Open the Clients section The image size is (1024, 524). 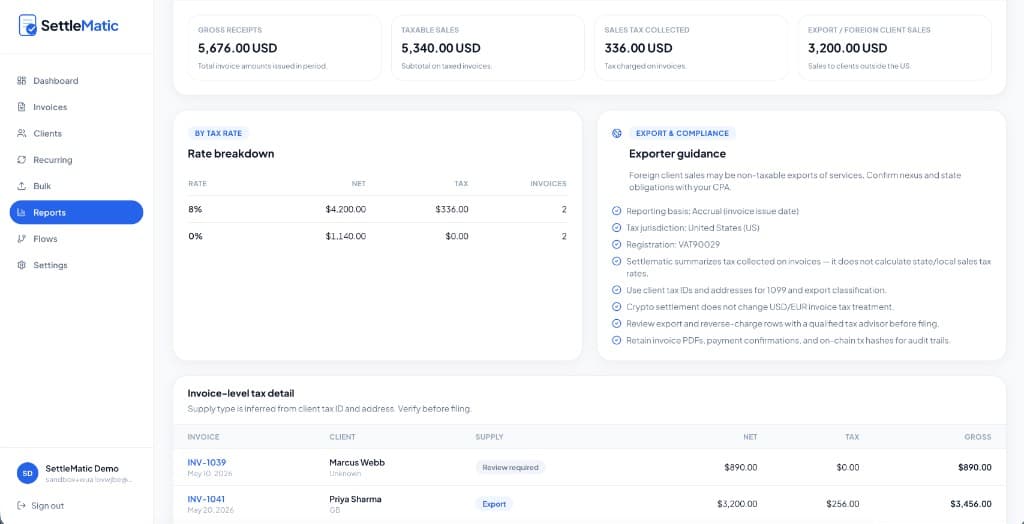pyautogui.click(x=76, y=133)
